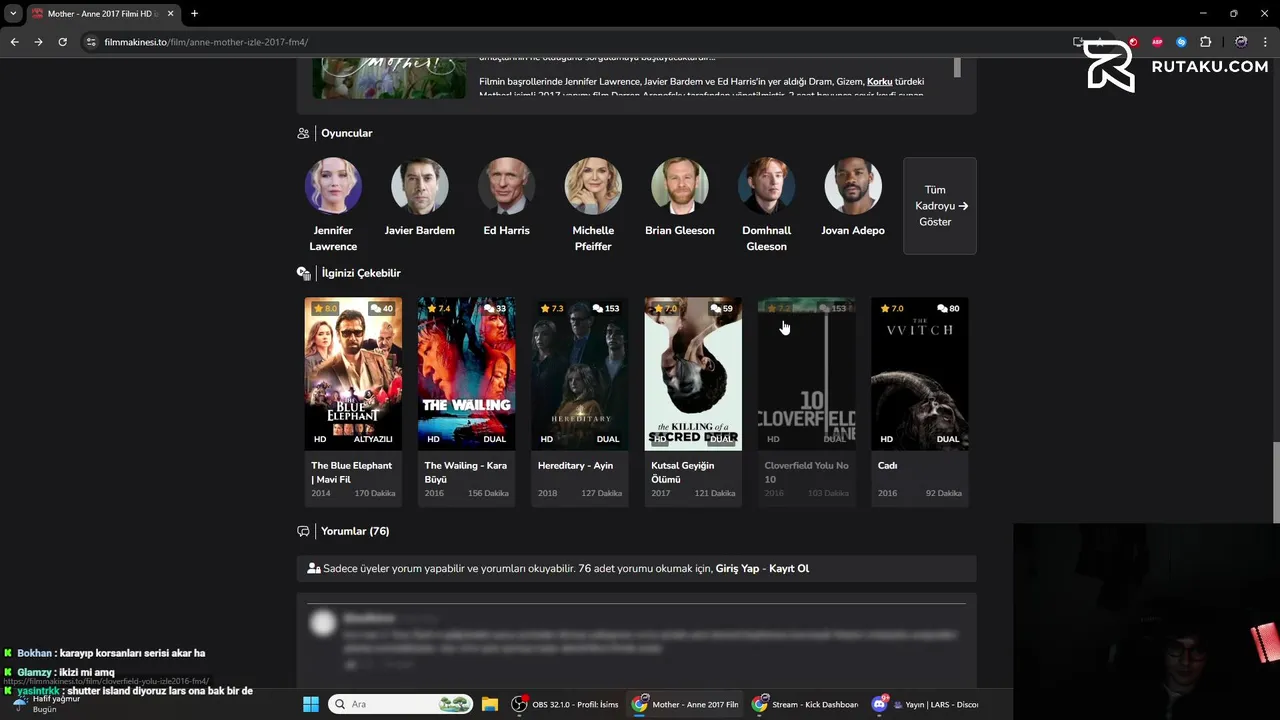Reload the page with refresh icon

click(62, 42)
